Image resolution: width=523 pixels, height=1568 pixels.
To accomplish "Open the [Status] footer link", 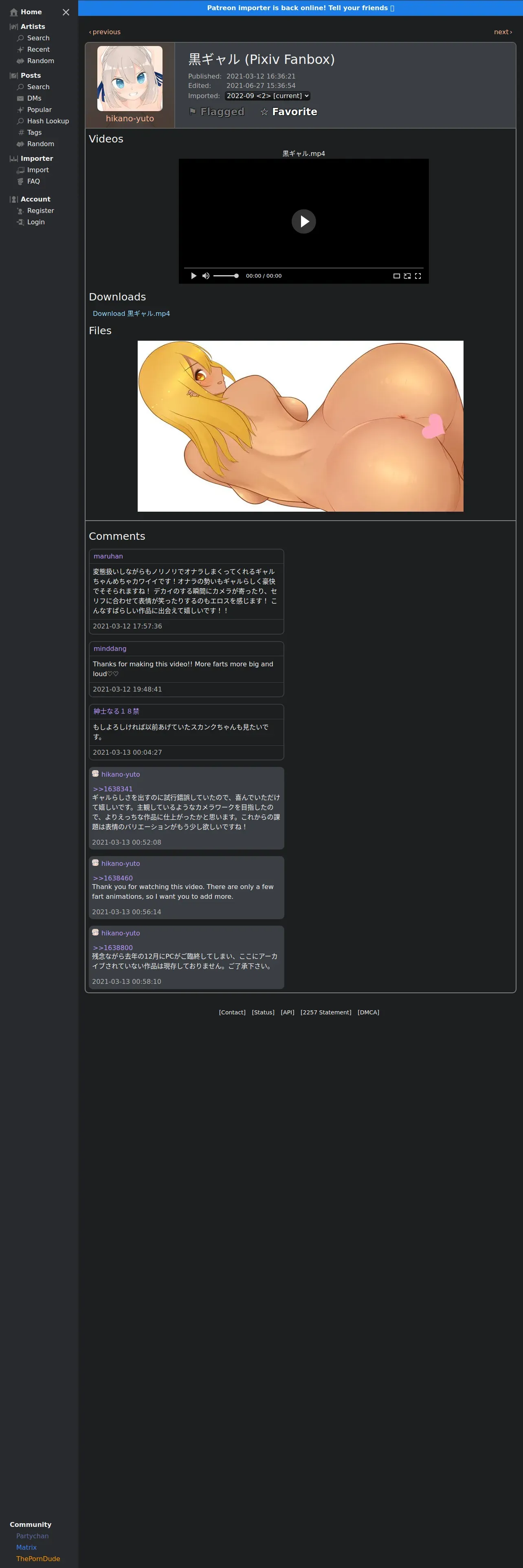I will [x=263, y=1013].
